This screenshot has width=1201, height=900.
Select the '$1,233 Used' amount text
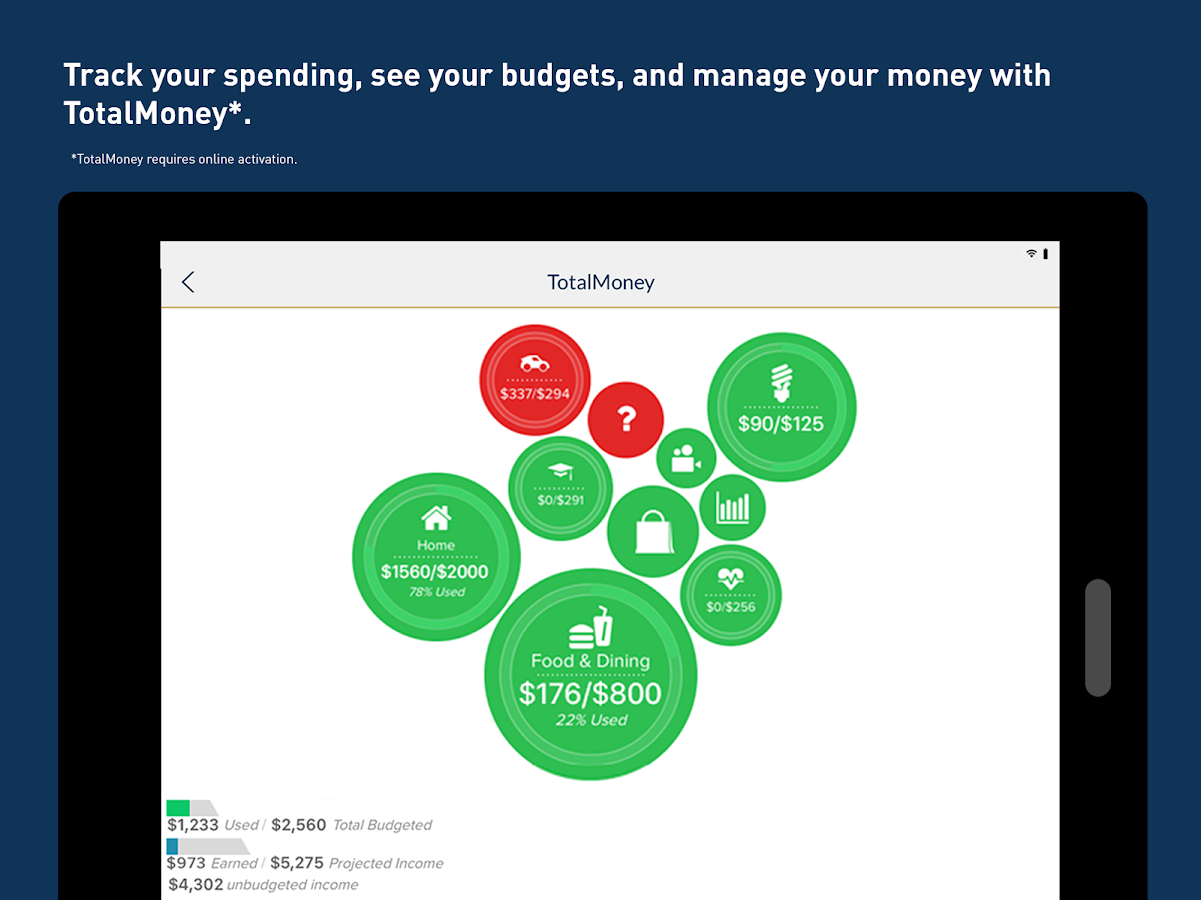[x=213, y=825]
